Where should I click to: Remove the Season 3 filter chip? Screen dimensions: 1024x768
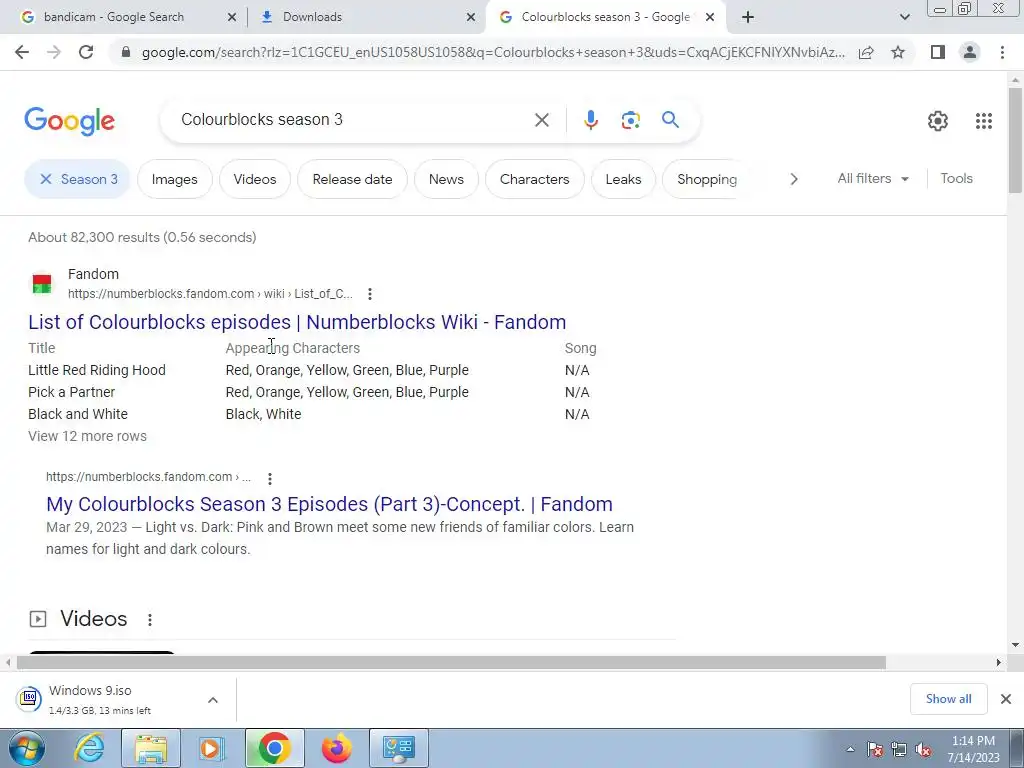46,179
